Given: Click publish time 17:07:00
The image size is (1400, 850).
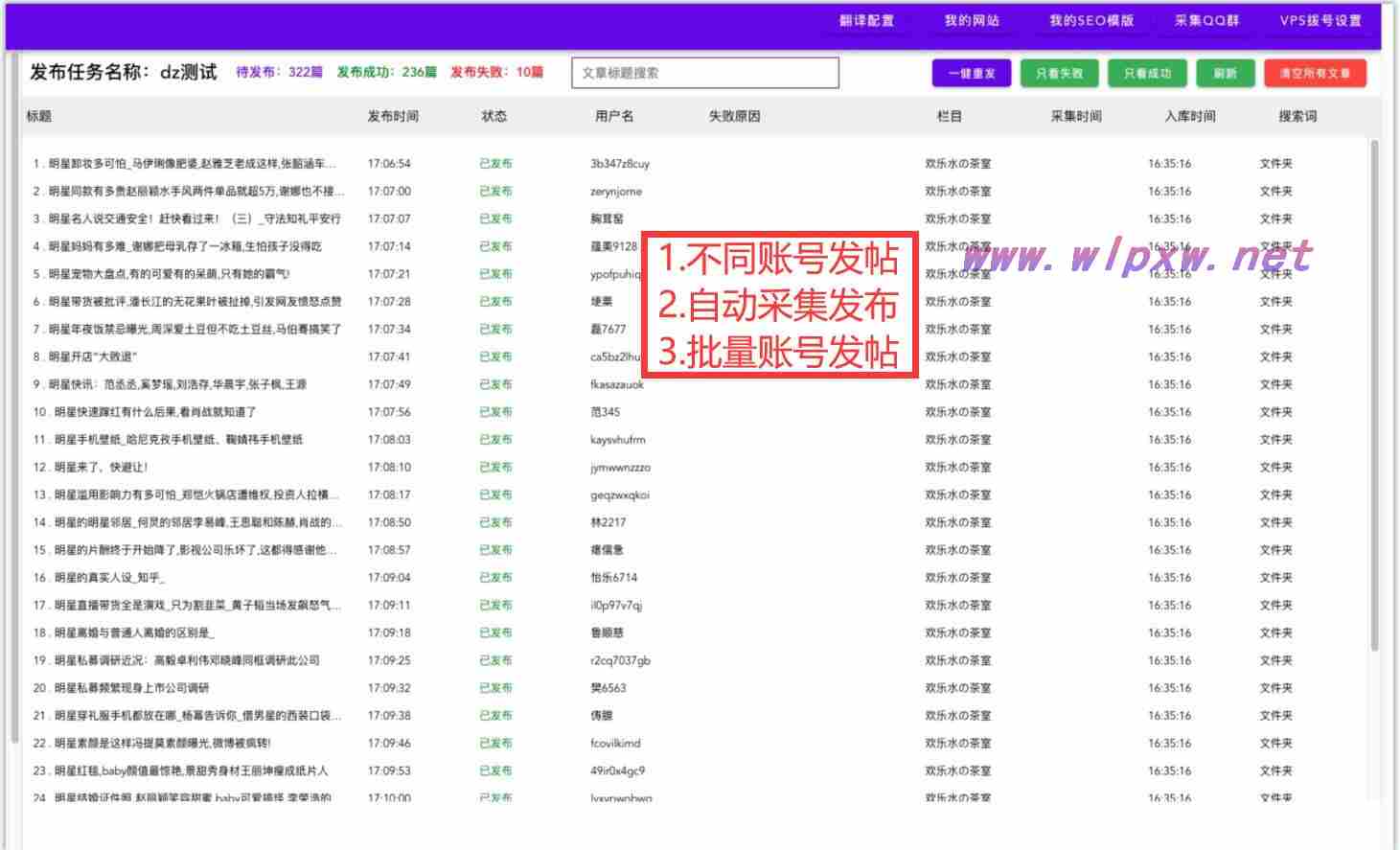Looking at the screenshot, I should tap(389, 192).
